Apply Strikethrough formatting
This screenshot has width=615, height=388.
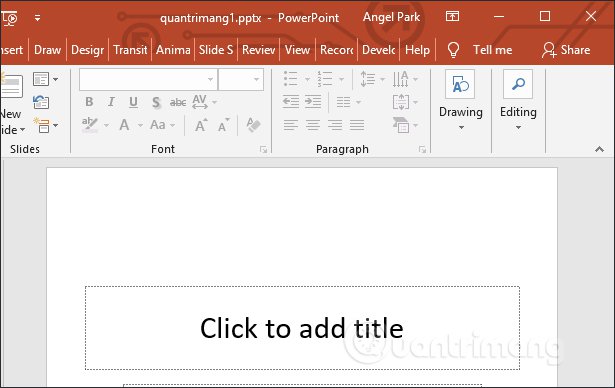178,102
